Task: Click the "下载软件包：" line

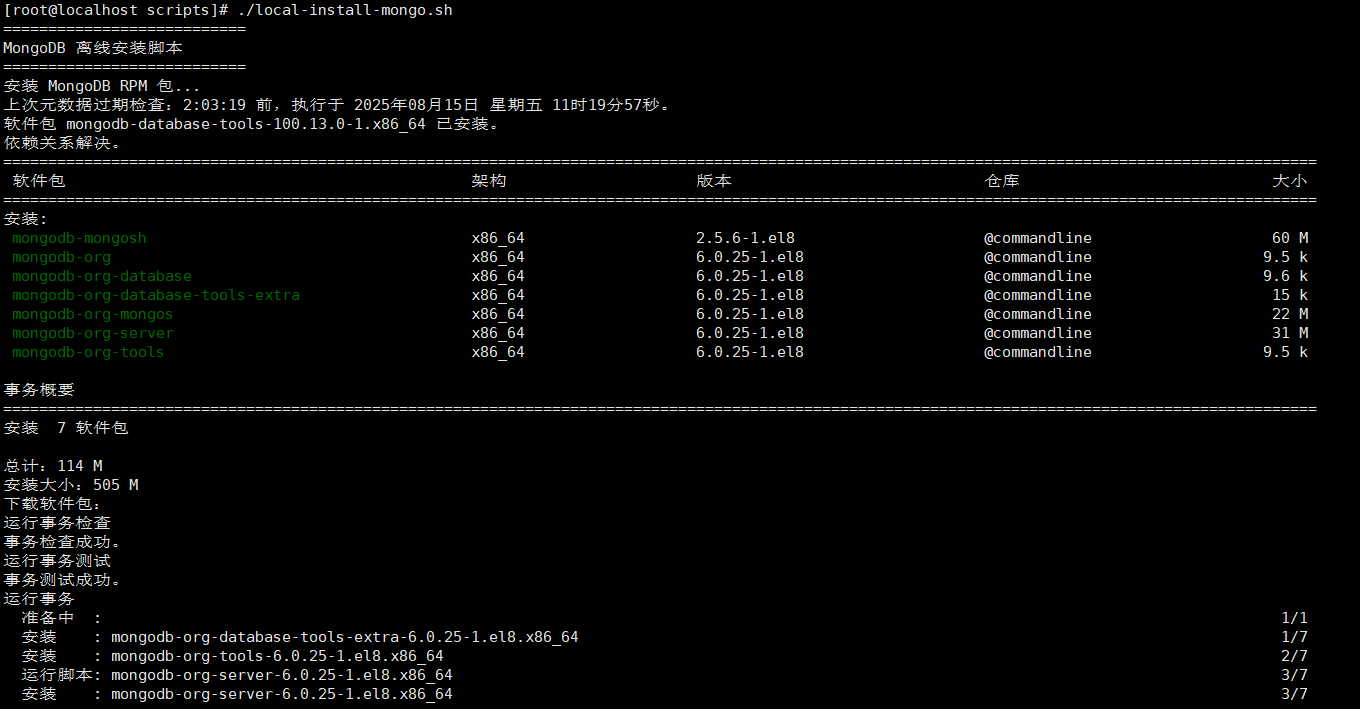Action: click(52, 504)
